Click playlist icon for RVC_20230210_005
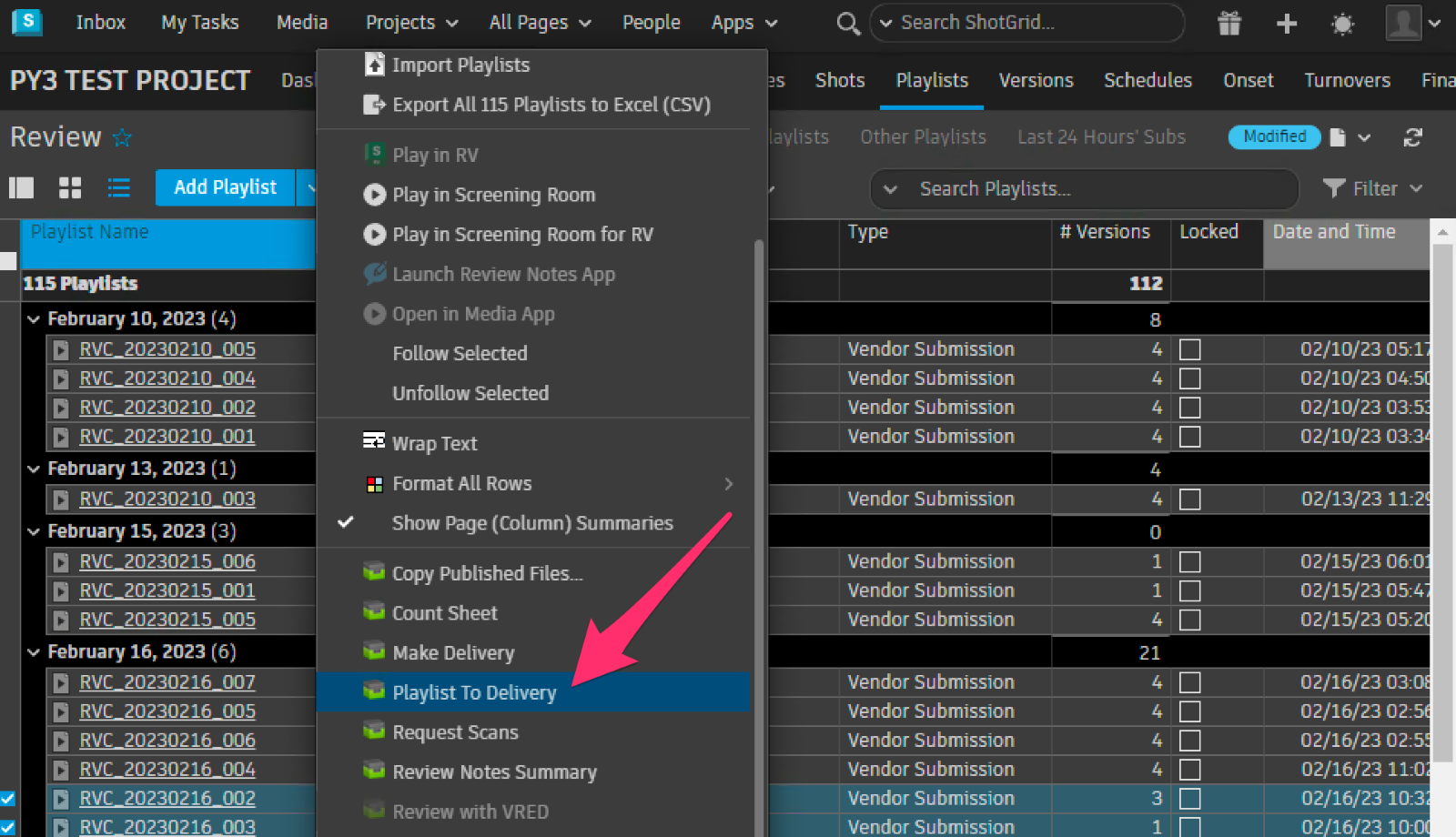 tap(61, 350)
